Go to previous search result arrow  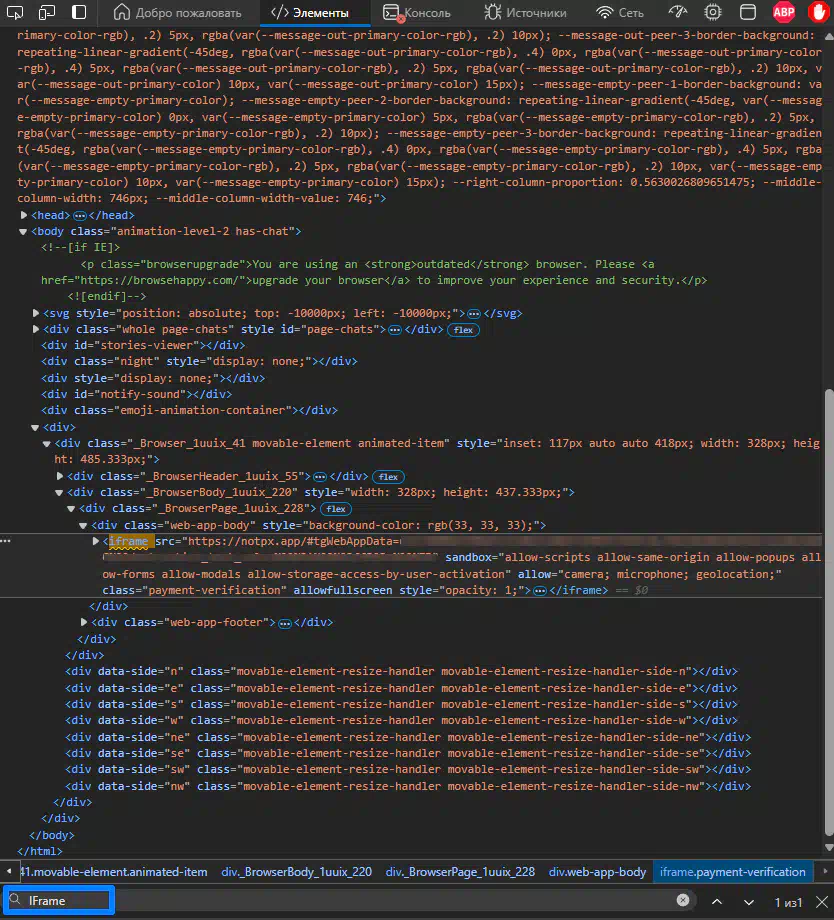[x=718, y=901]
